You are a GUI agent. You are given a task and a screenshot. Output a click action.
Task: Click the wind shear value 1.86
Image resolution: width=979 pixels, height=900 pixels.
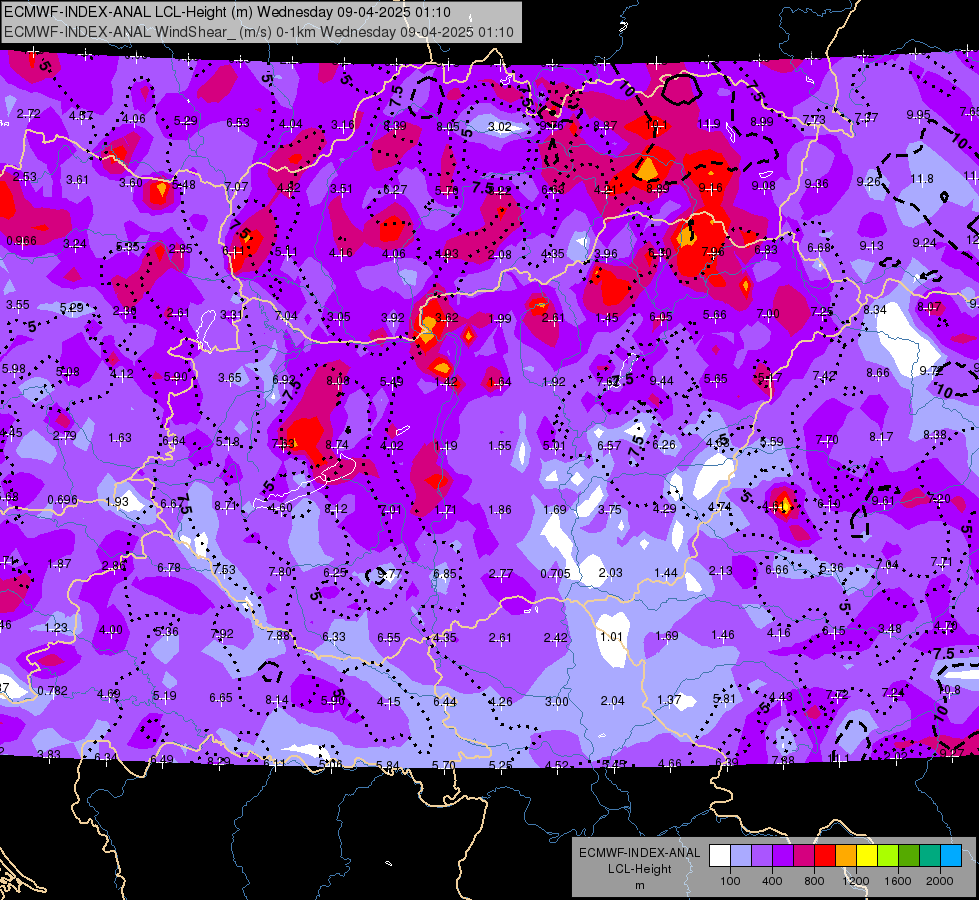point(499,510)
